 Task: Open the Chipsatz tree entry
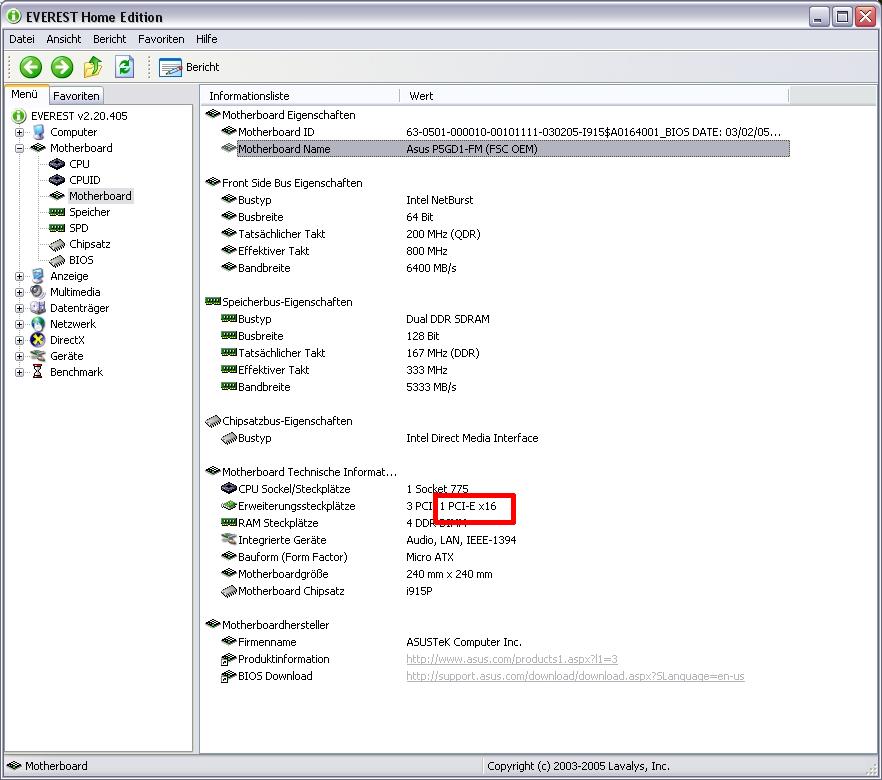(89, 244)
